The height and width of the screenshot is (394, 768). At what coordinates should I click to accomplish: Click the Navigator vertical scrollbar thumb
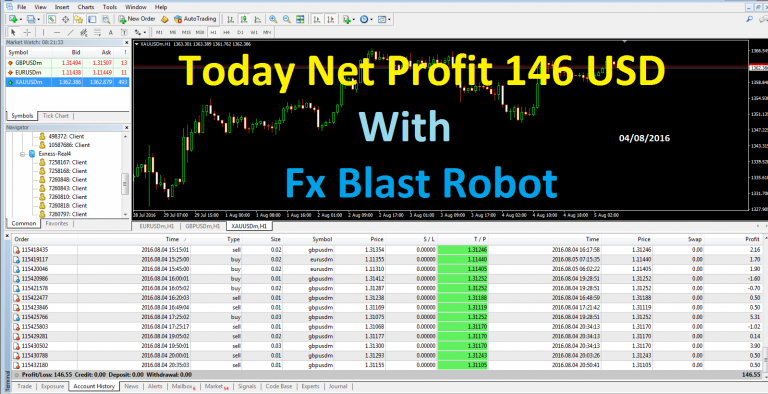click(x=125, y=184)
